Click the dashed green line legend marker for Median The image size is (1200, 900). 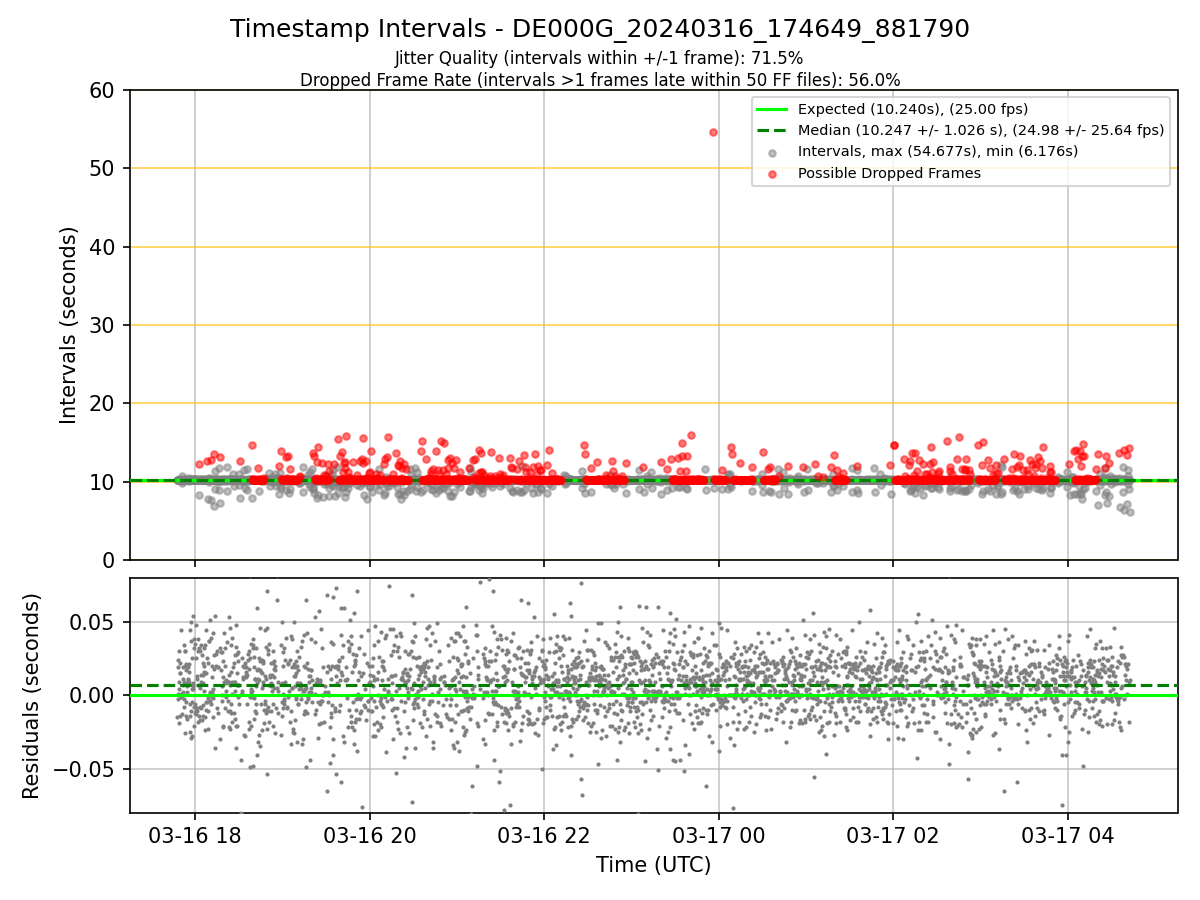[x=773, y=130]
